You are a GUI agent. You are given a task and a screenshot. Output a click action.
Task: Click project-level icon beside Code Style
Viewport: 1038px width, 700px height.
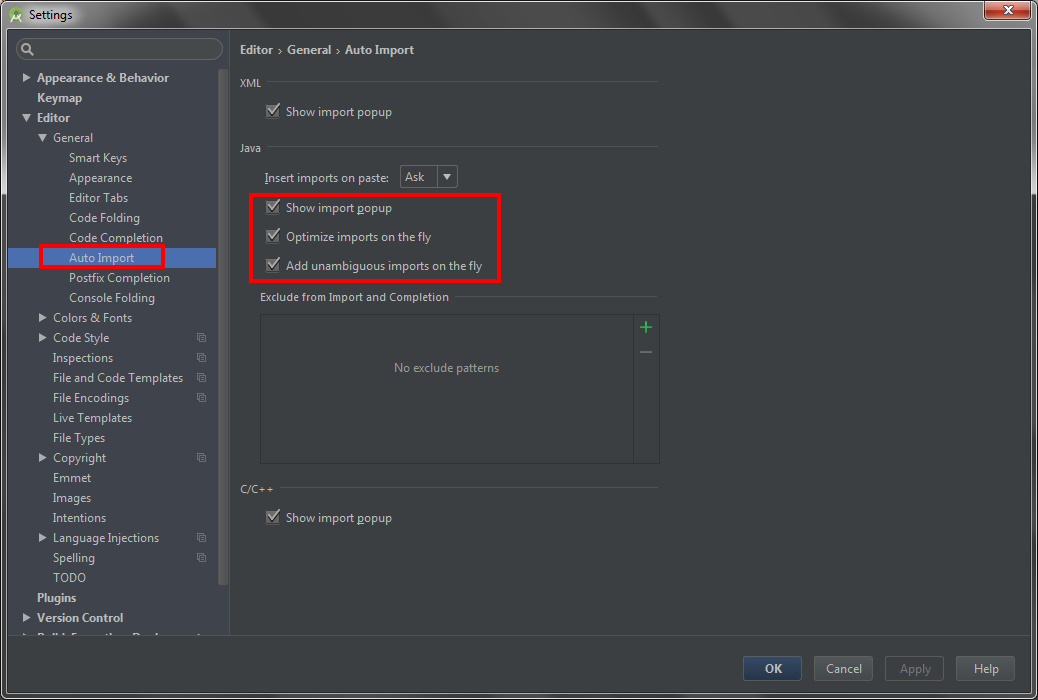click(x=201, y=338)
